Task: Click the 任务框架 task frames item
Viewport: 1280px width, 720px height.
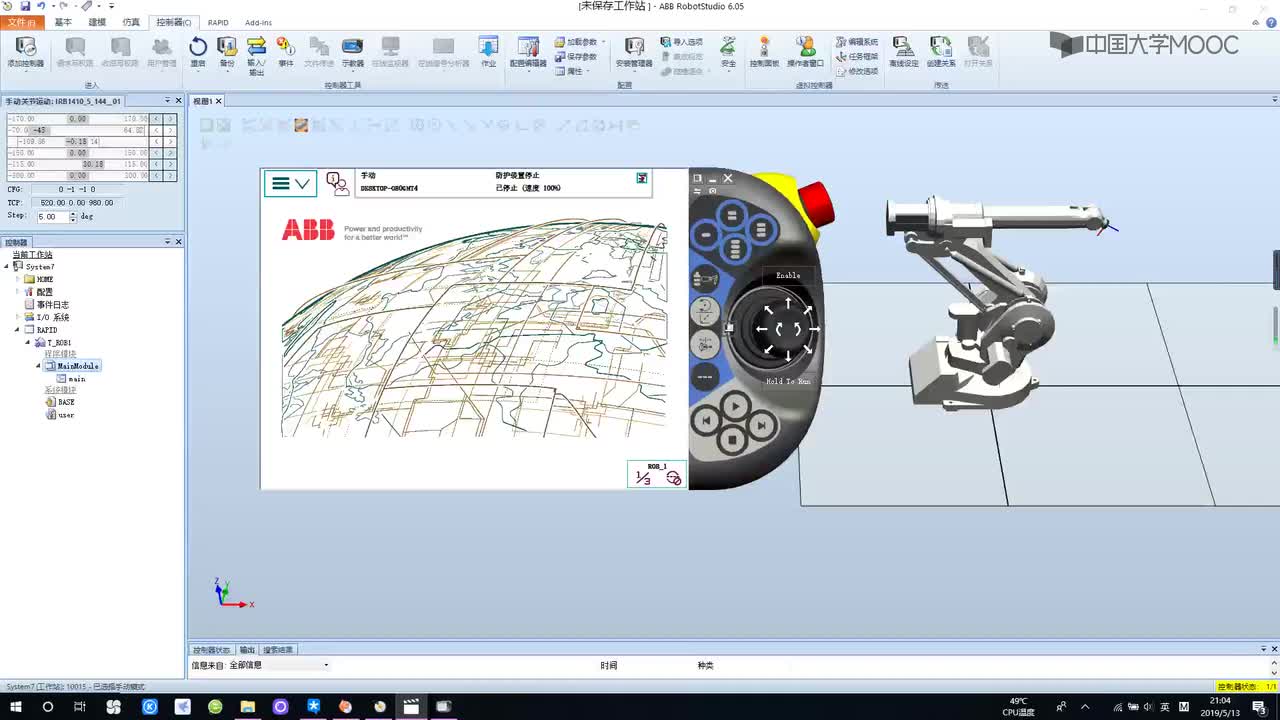Action: click(x=856, y=56)
